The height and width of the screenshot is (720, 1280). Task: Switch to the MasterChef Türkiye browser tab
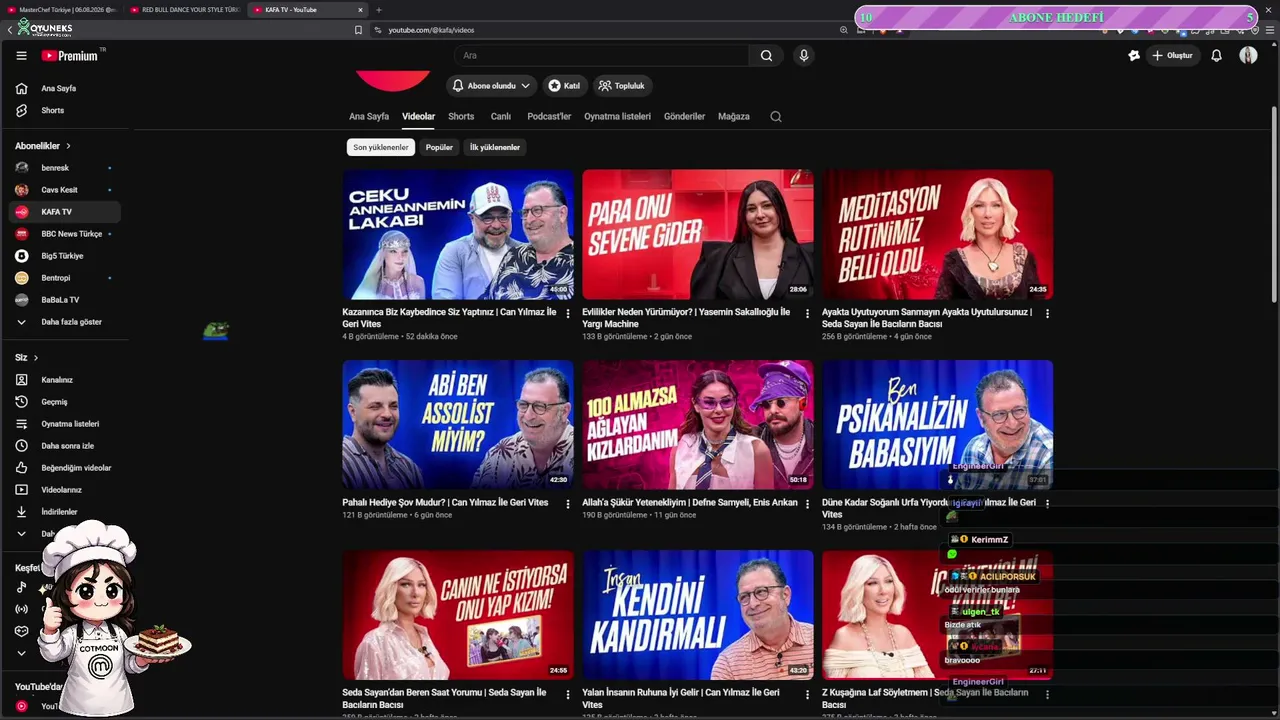pyautogui.click(x=62, y=10)
